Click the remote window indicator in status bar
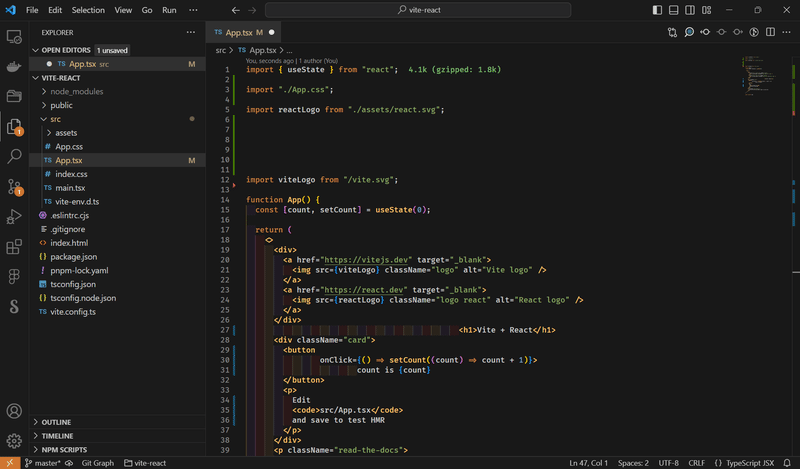 tap(10, 463)
